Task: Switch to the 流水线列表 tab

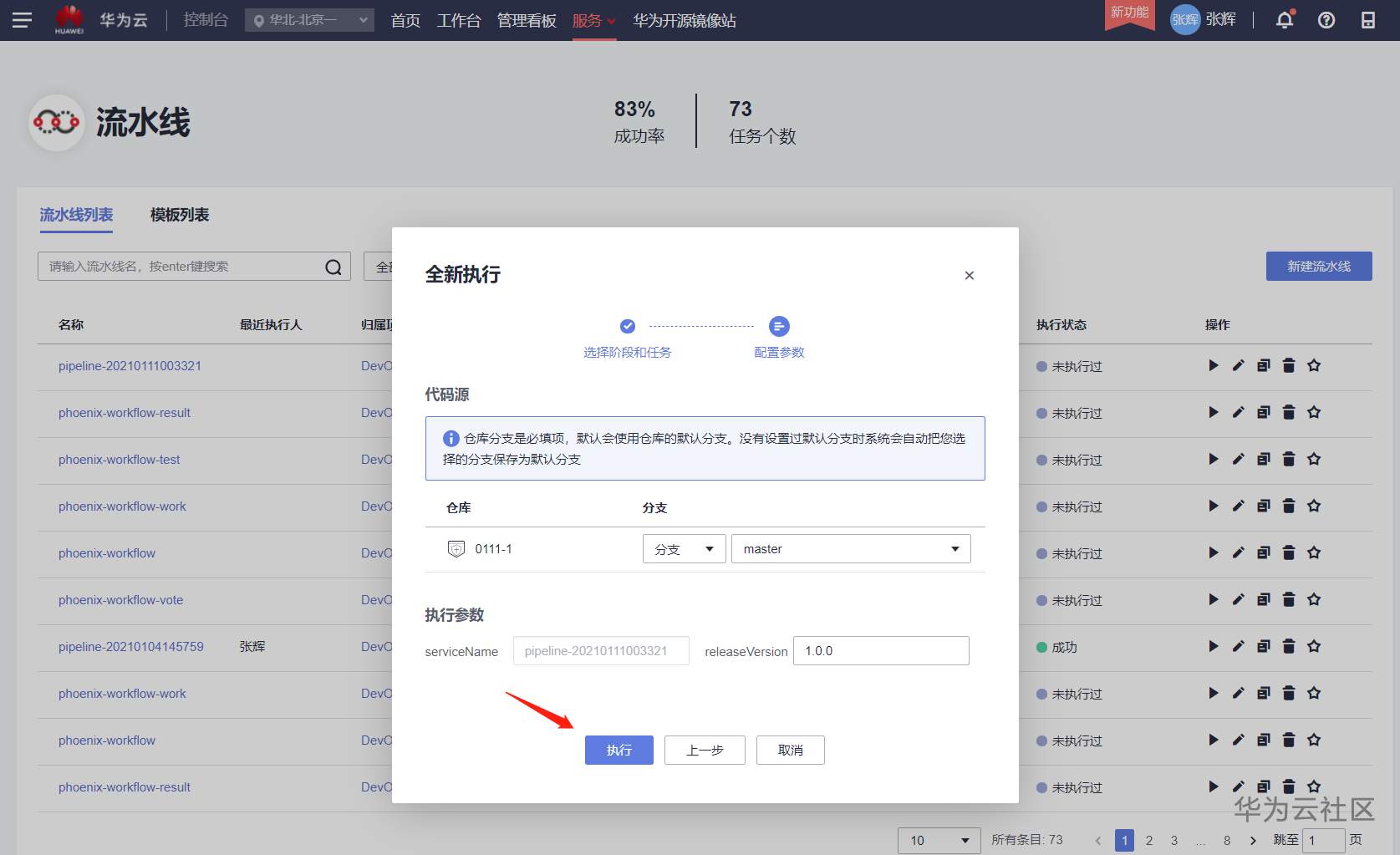Action: 76,215
